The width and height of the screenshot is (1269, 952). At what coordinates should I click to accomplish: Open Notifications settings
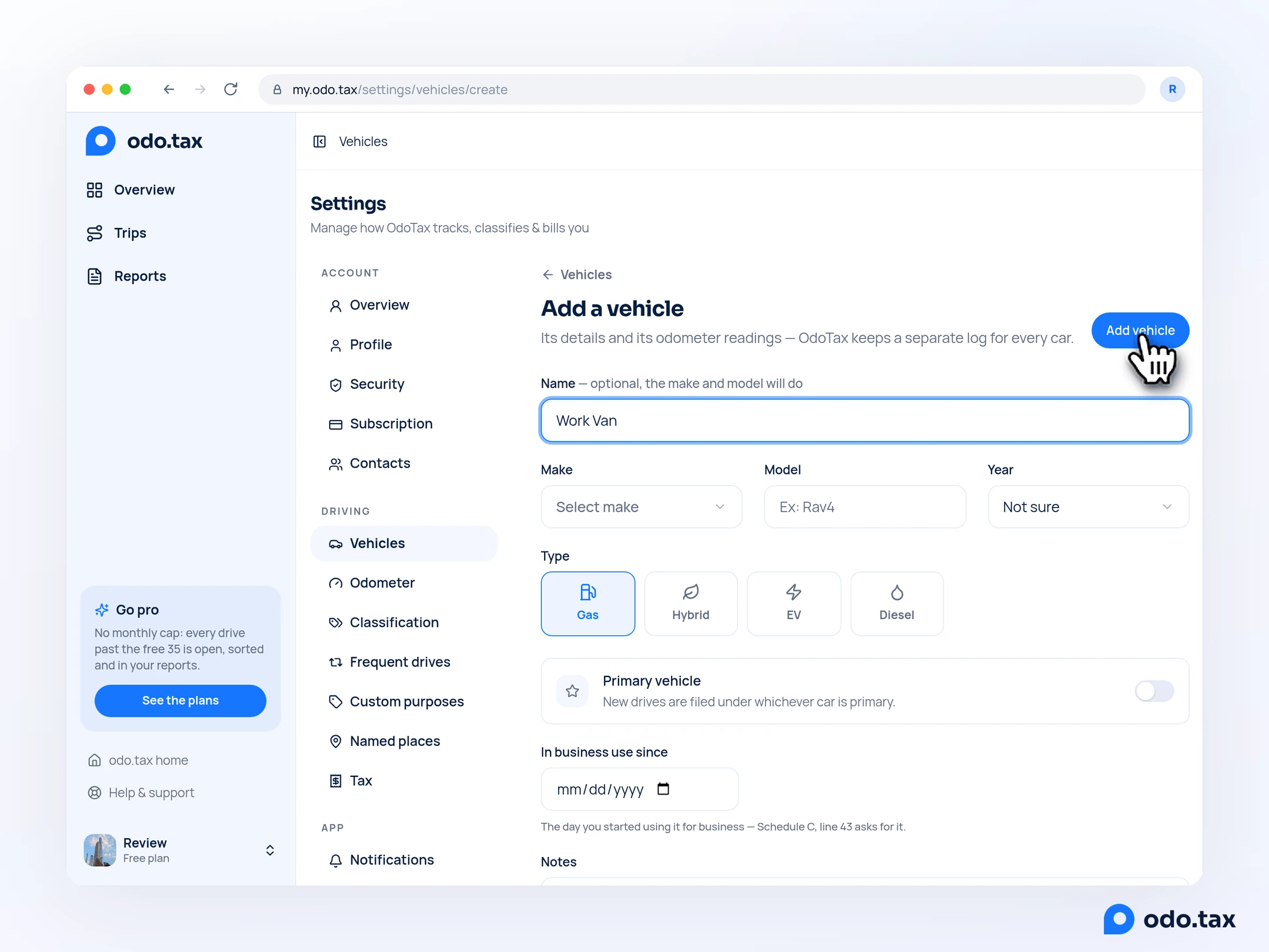(x=404, y=860)
